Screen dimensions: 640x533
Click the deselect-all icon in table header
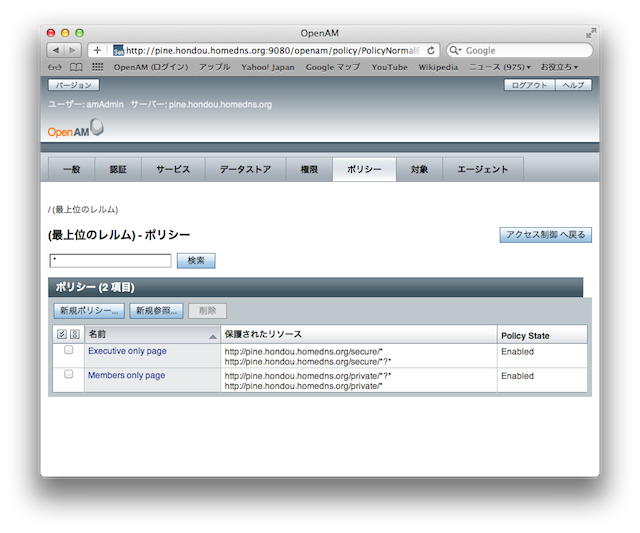pyautogui.click(x=74, y=335)
